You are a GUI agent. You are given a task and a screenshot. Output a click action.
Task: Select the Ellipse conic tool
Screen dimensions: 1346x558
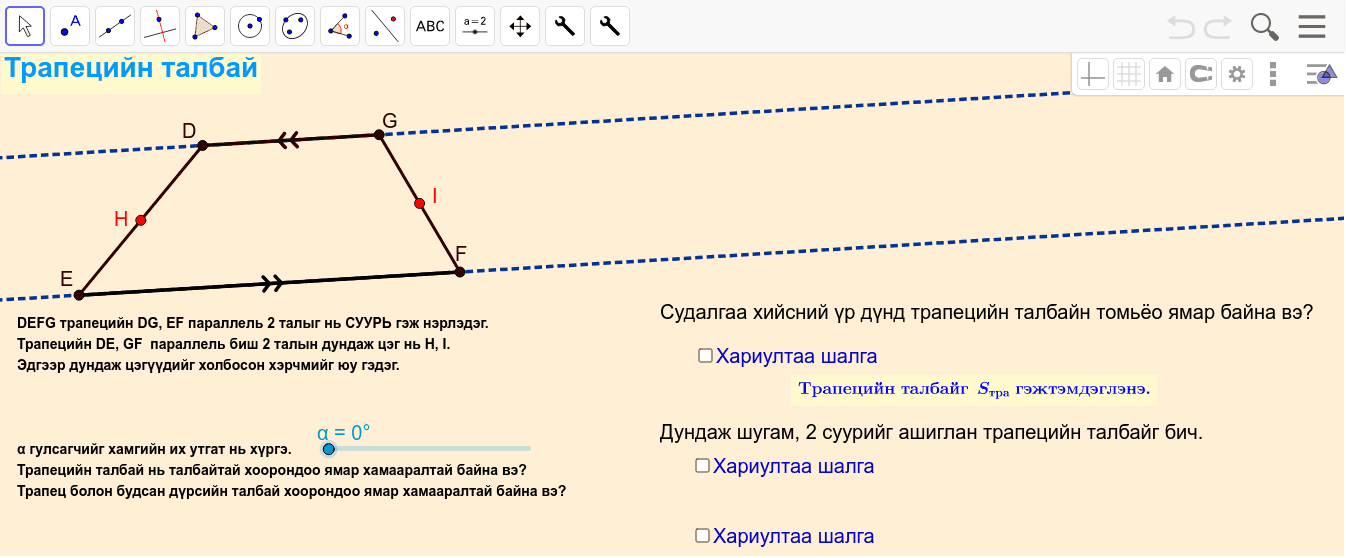295,26
